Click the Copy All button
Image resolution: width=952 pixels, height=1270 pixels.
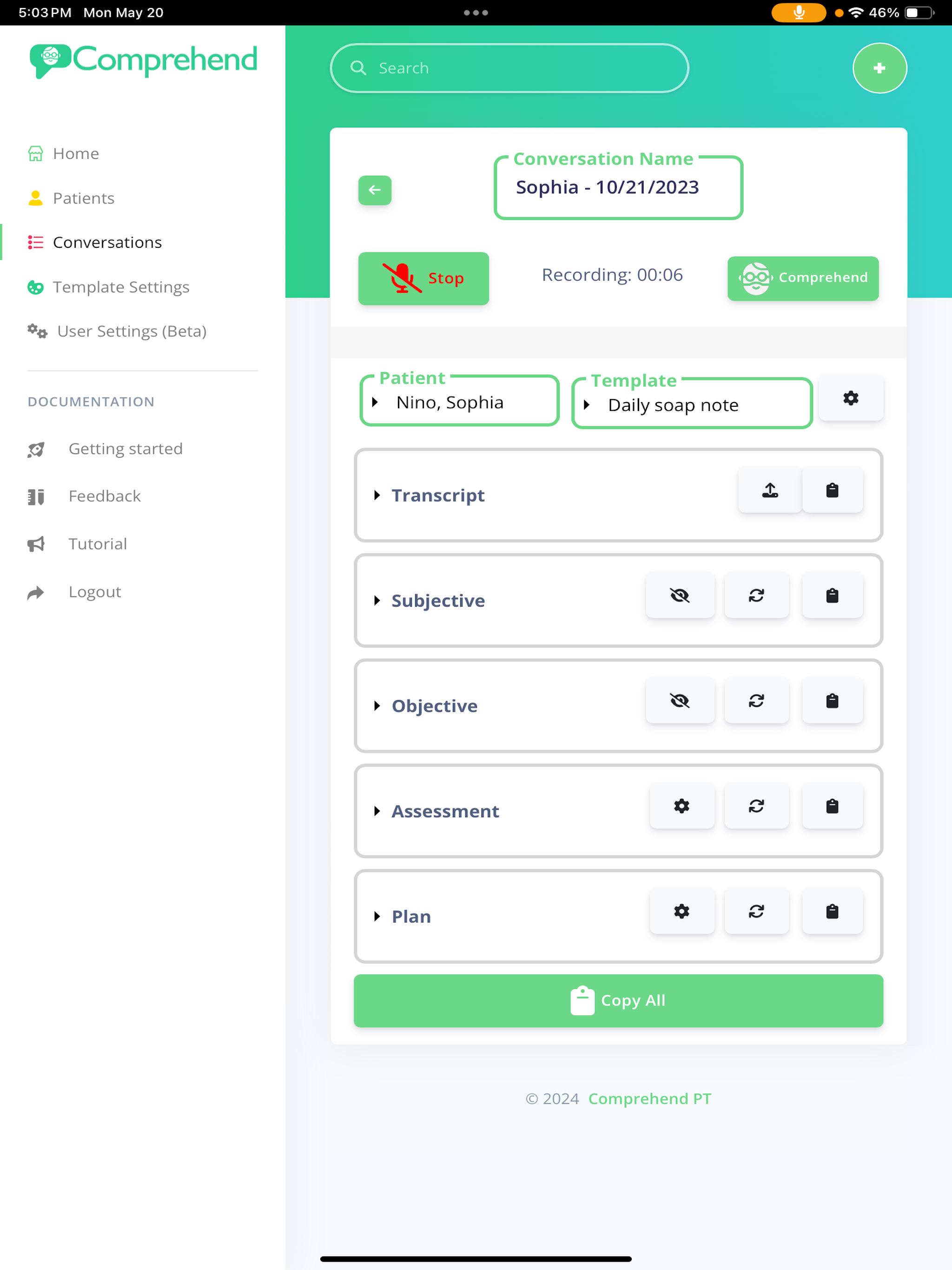click(618, 1001)
